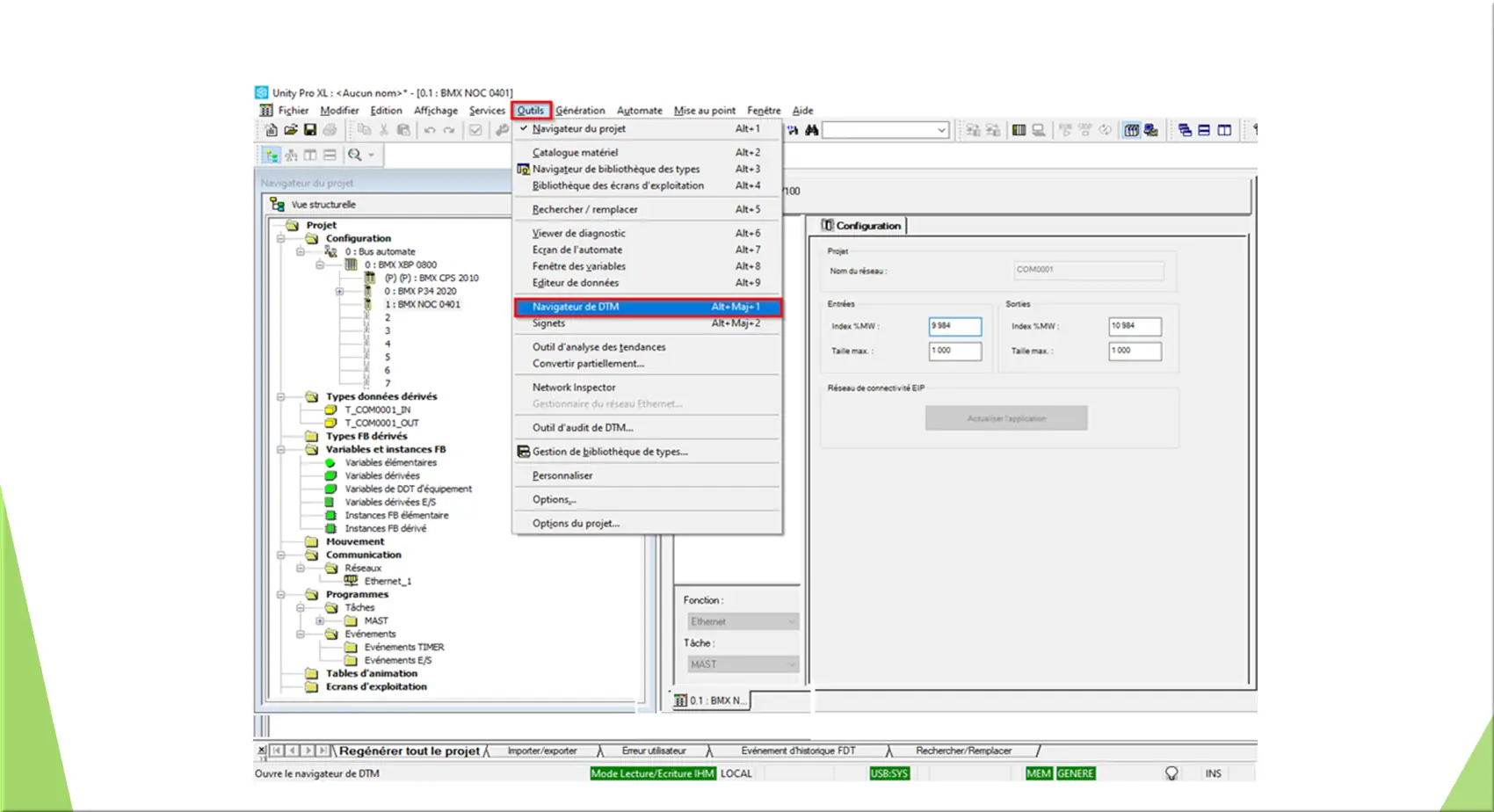Click the cascade windows icon
1494x812 pixels.
(x=1185, y=130)
